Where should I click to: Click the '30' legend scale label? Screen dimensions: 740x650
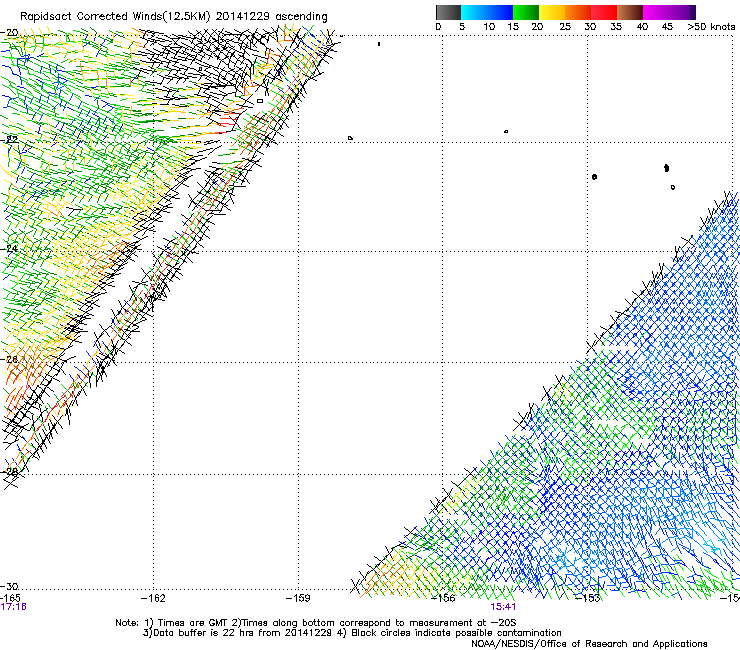pos(590,27)
